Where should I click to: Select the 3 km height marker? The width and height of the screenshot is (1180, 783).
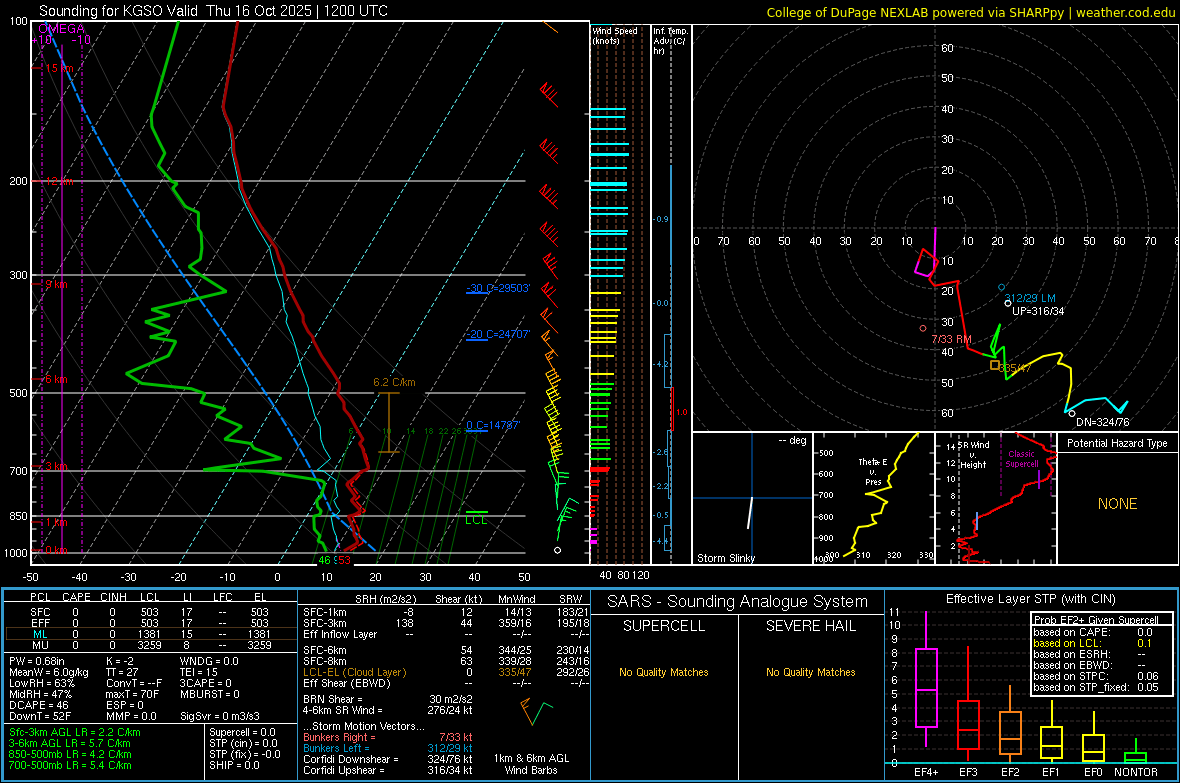click(56, 467)
